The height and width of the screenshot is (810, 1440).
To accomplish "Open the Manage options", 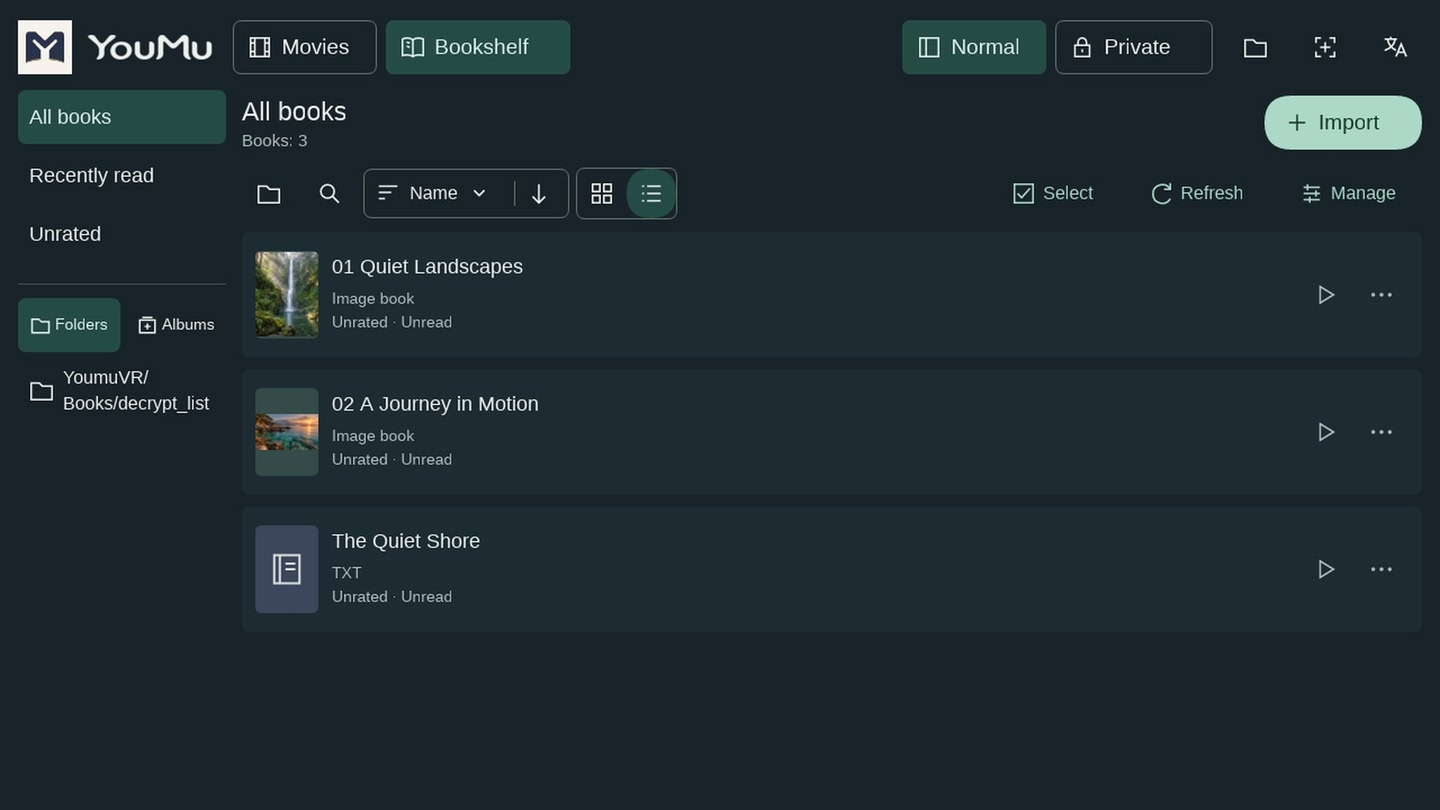I will pos(1349,193).
